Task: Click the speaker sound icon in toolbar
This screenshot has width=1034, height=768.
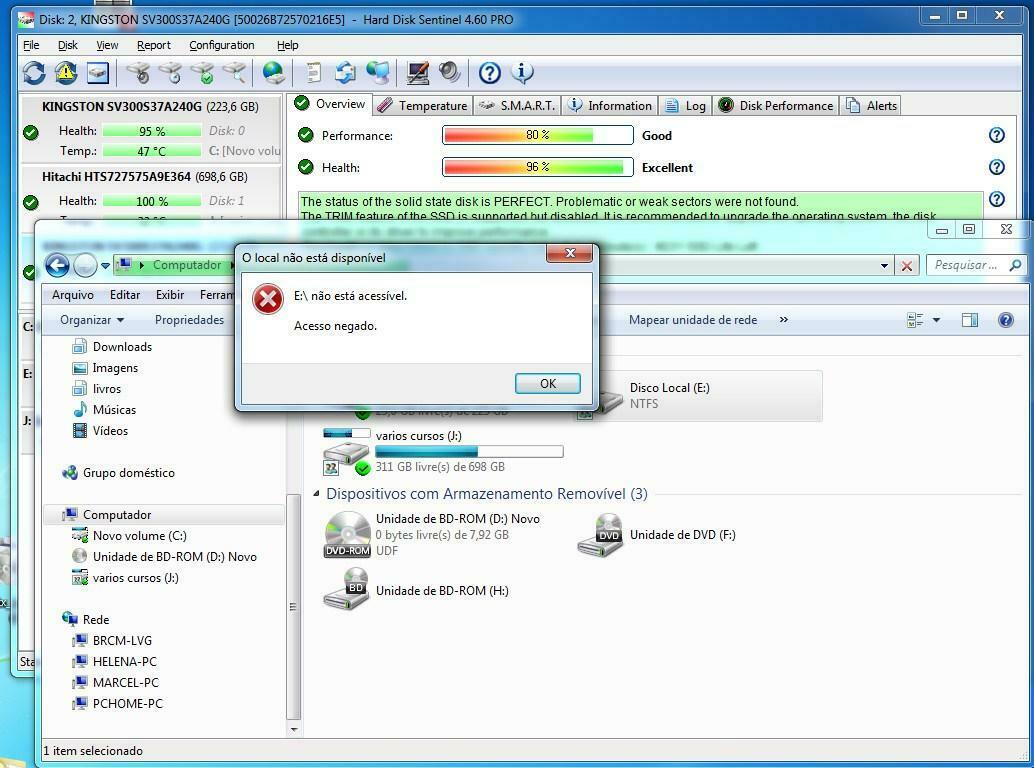Action: (x=450, y=72)
